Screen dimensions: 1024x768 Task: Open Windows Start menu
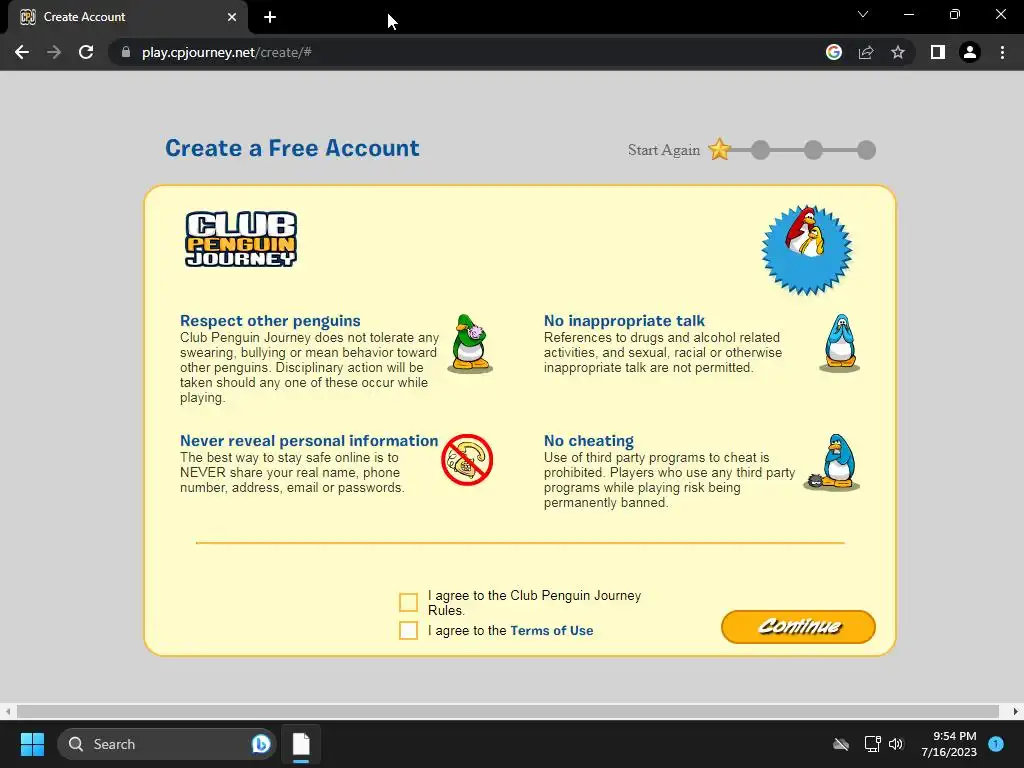coord(32,744)
